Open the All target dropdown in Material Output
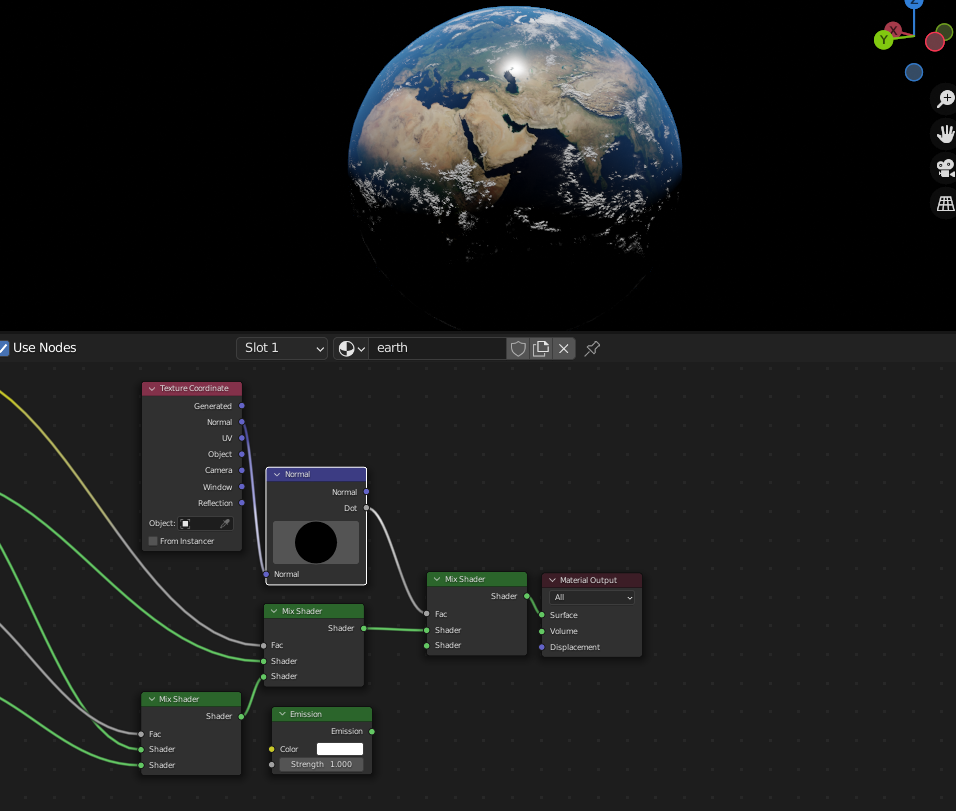Viewport: 956px width, 811px height. pos(591,598)
